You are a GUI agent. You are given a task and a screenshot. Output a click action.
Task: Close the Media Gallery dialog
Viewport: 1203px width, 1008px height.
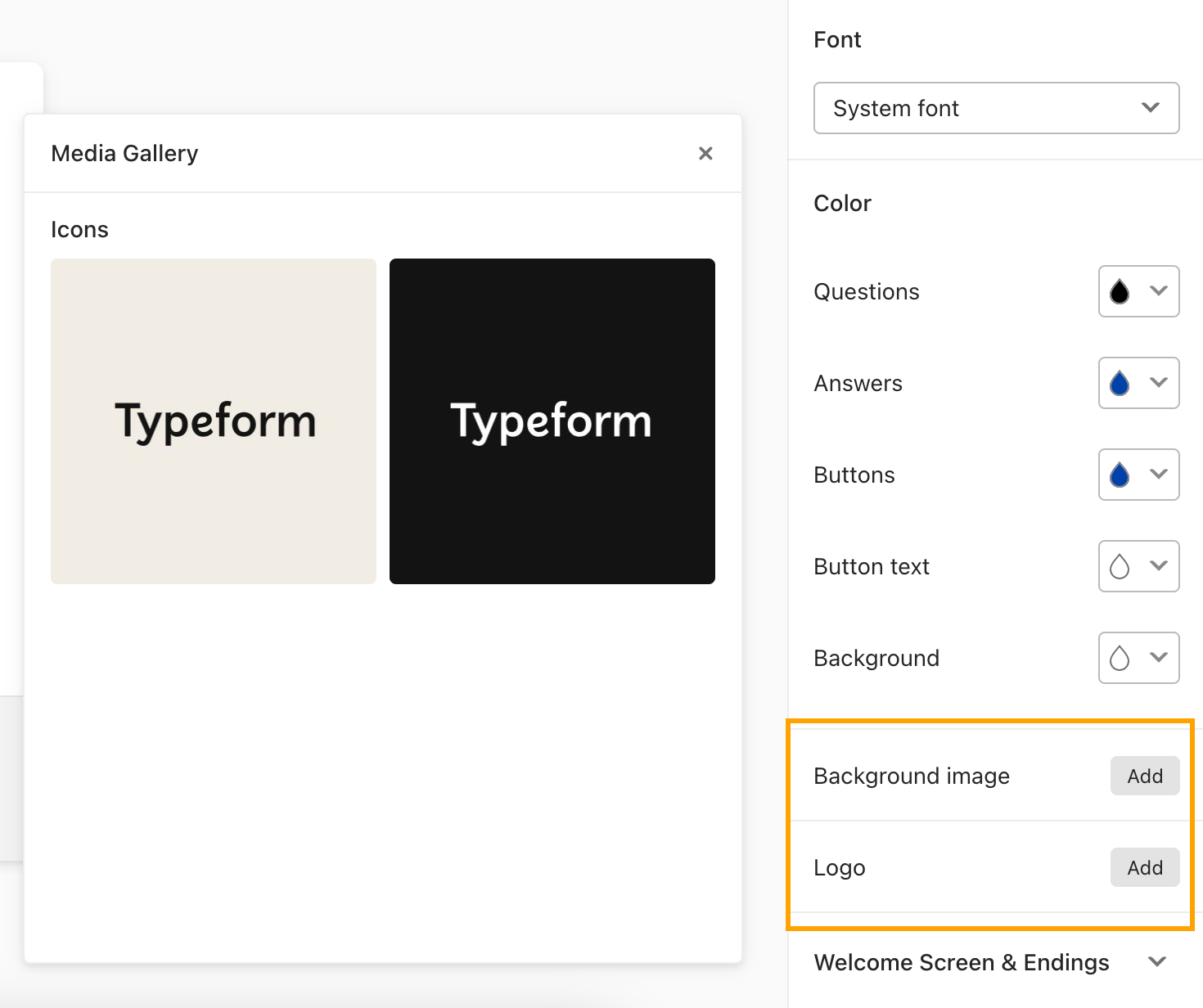705,153
